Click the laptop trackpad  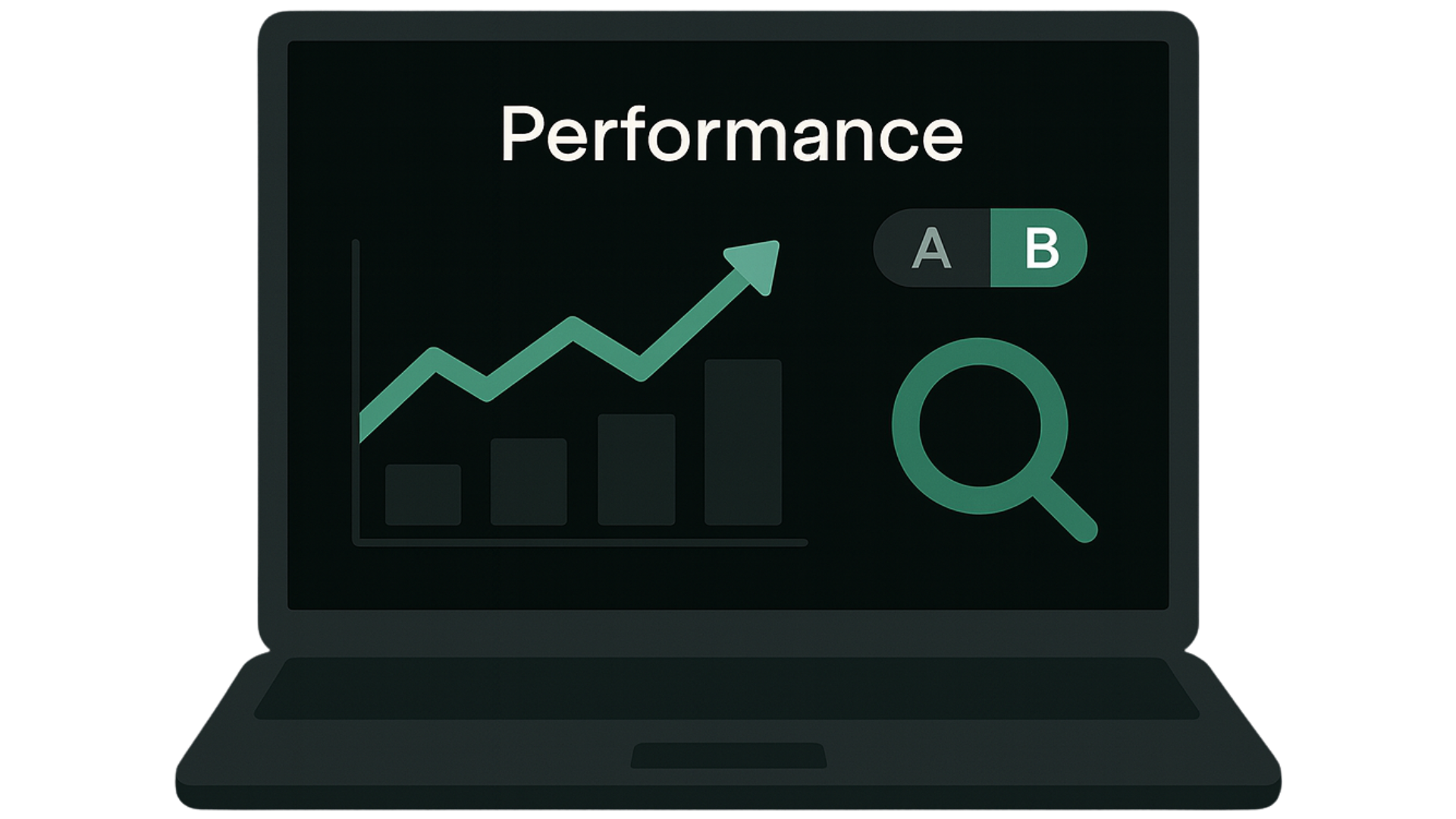click(729, 755)
